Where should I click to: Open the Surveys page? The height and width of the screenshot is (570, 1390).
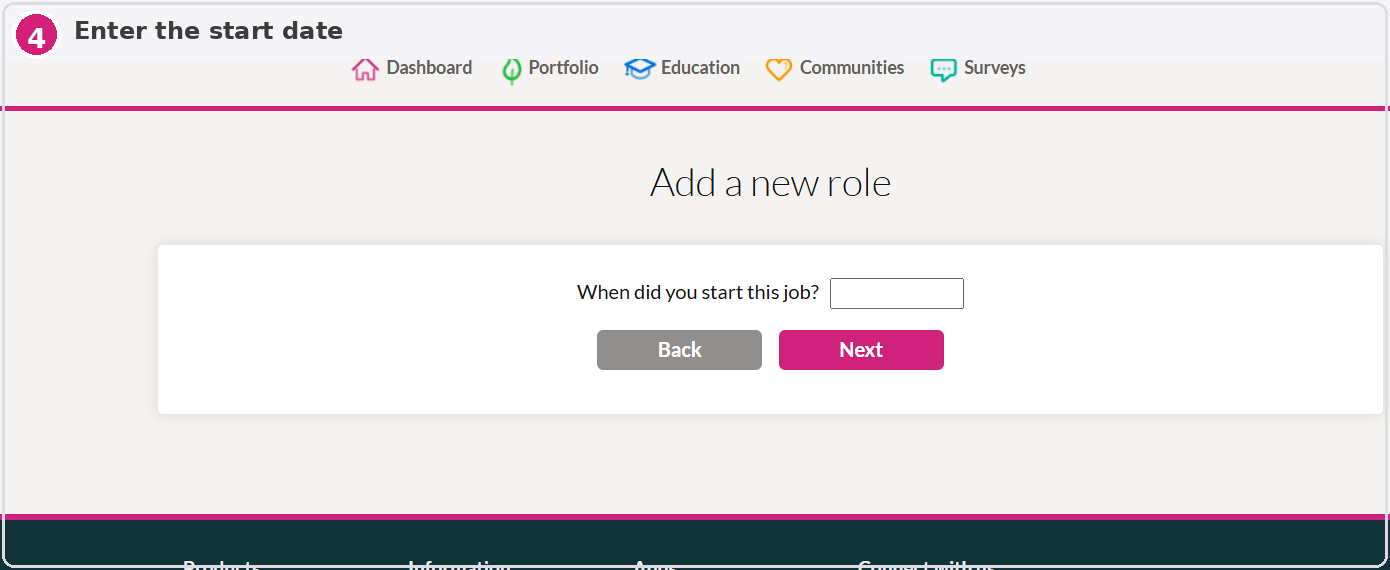pos(995,68)
